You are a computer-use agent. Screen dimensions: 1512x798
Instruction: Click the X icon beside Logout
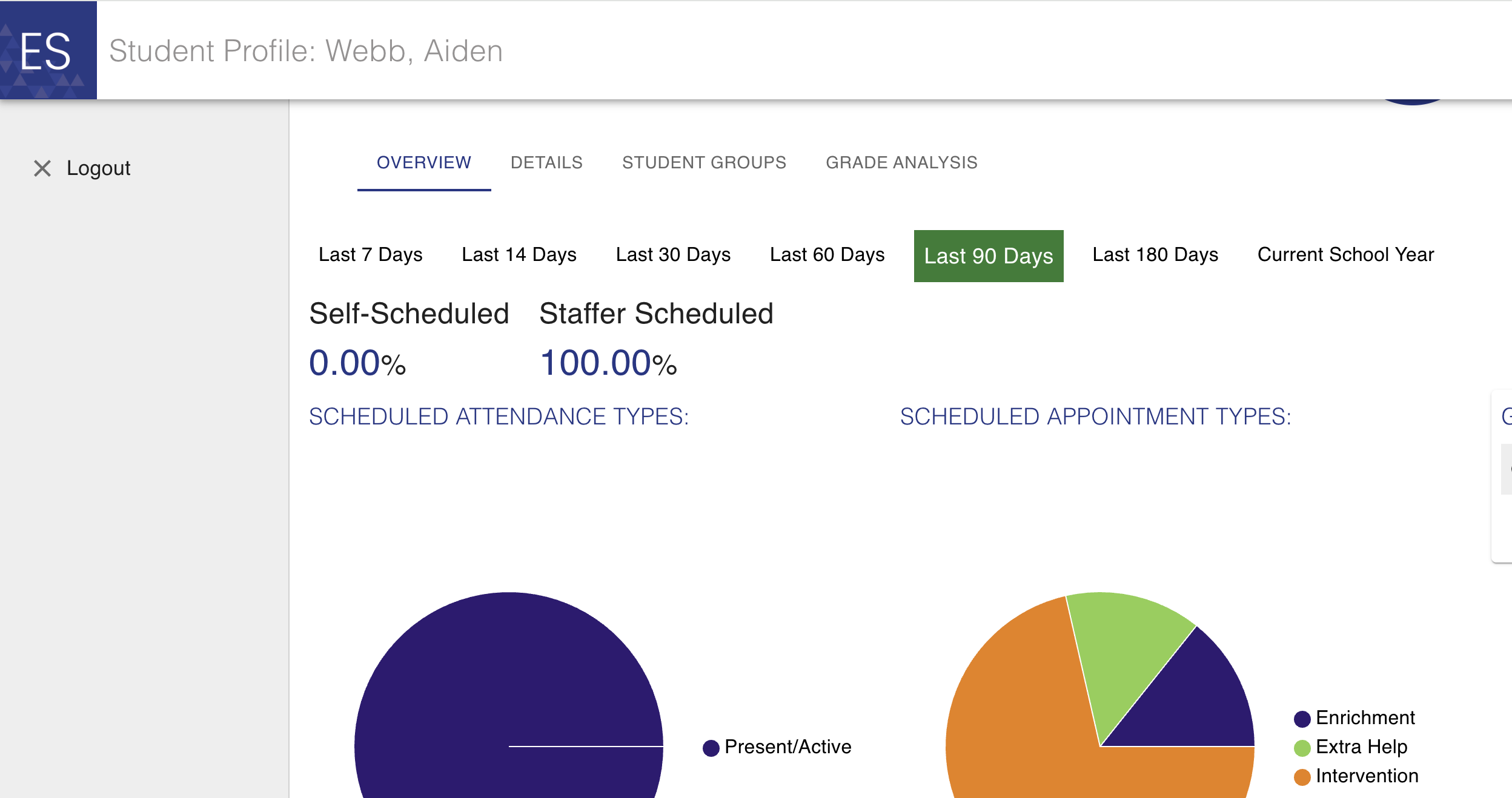42,168
